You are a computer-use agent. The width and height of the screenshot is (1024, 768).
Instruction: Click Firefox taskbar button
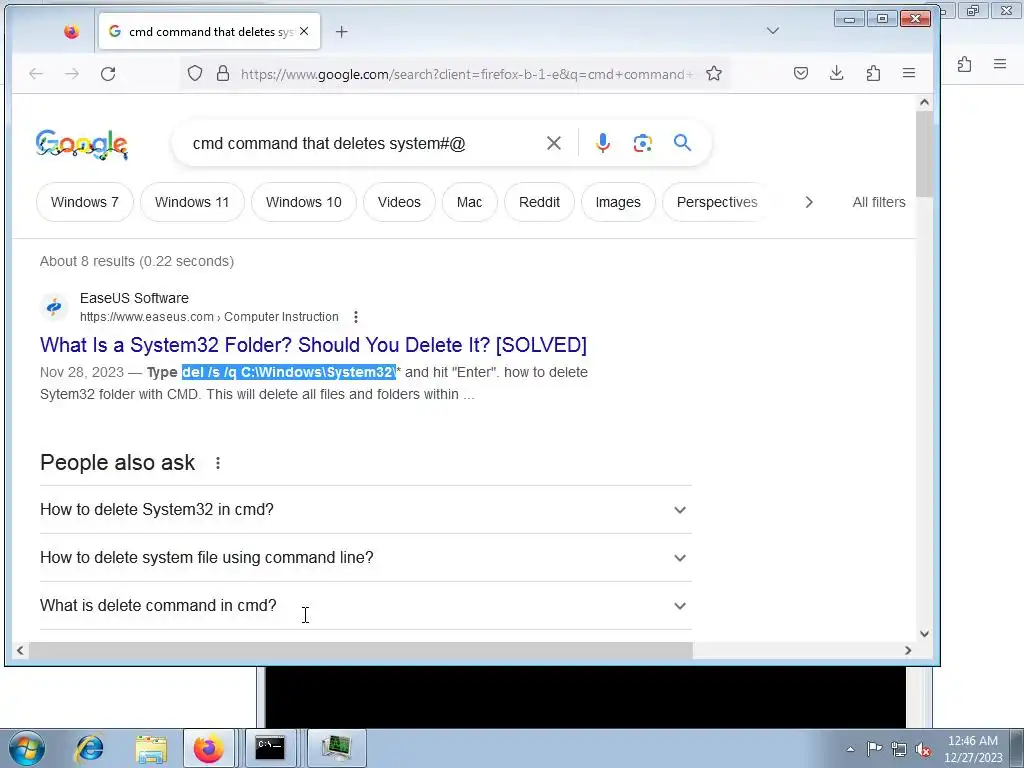coord(208,748)
